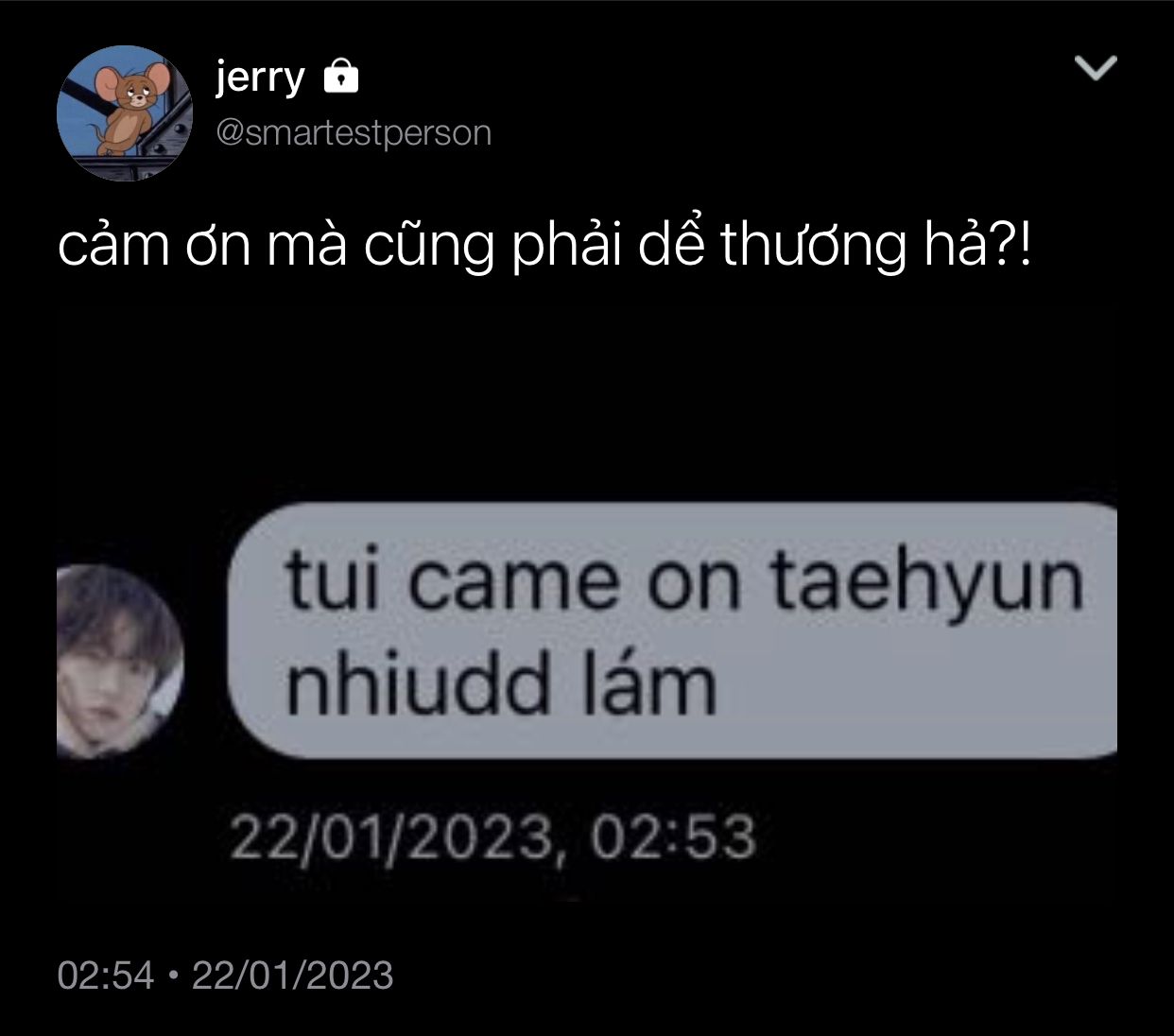Click the chat sender's avatar photo
The image size is (1174, 1036).
point(119,661)
